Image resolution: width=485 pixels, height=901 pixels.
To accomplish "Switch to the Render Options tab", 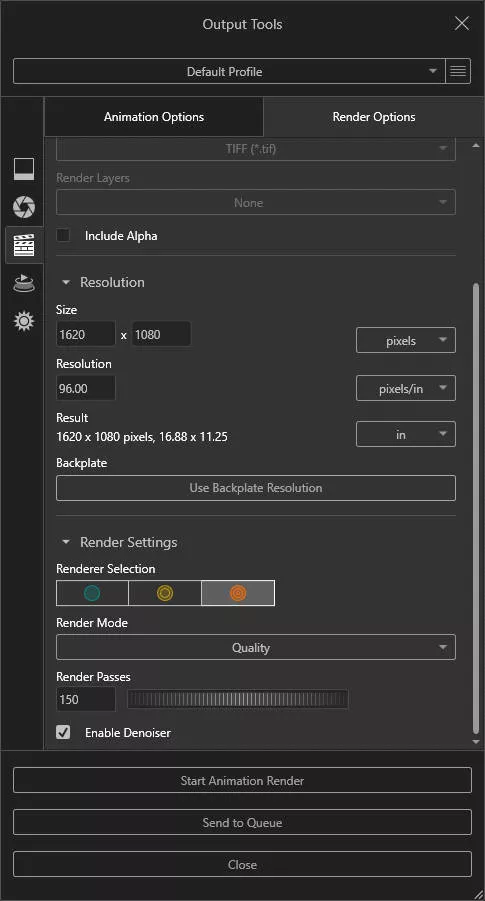I will tap(374, 117).
